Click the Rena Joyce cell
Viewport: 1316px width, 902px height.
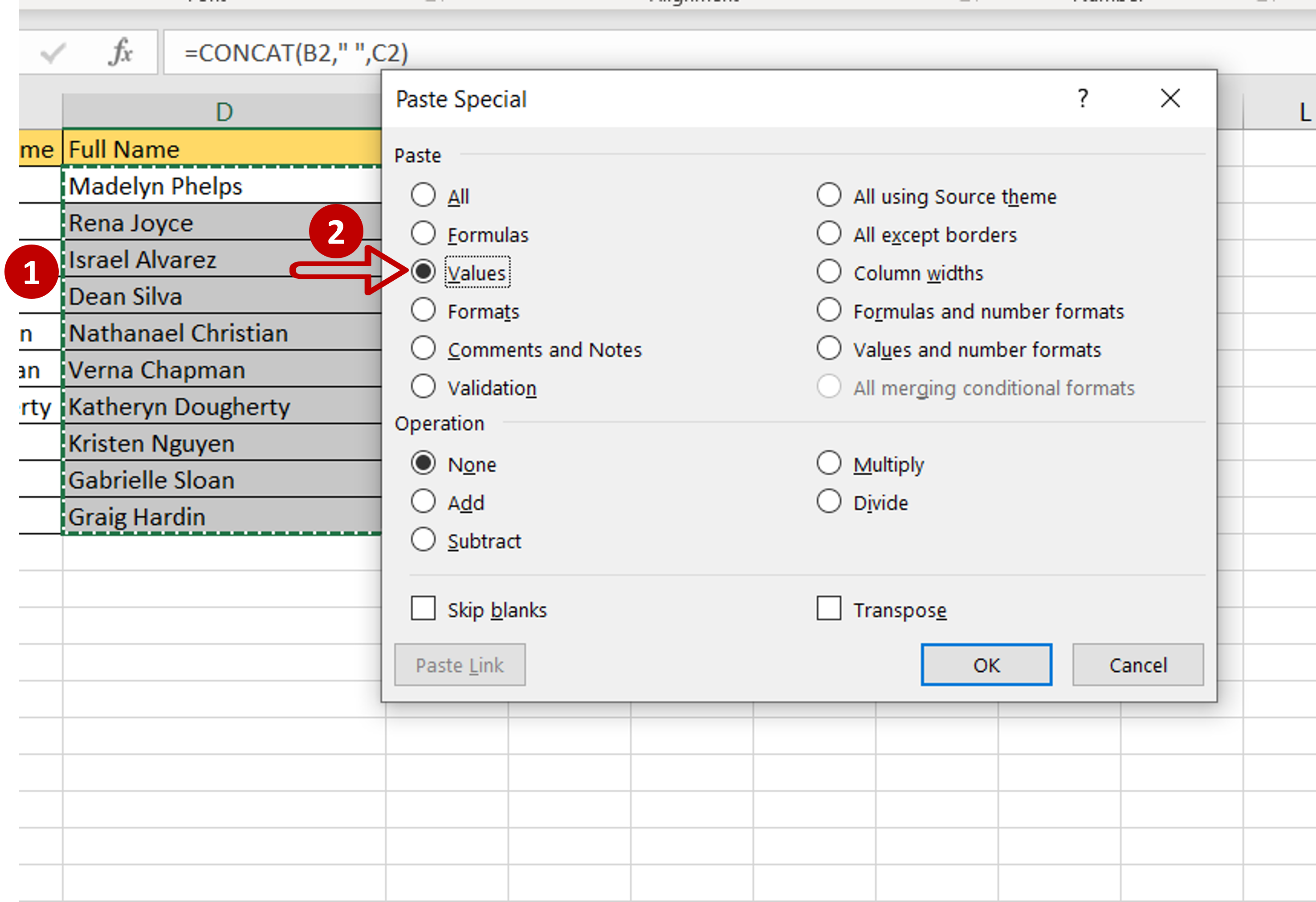click(x=222, y=222)
